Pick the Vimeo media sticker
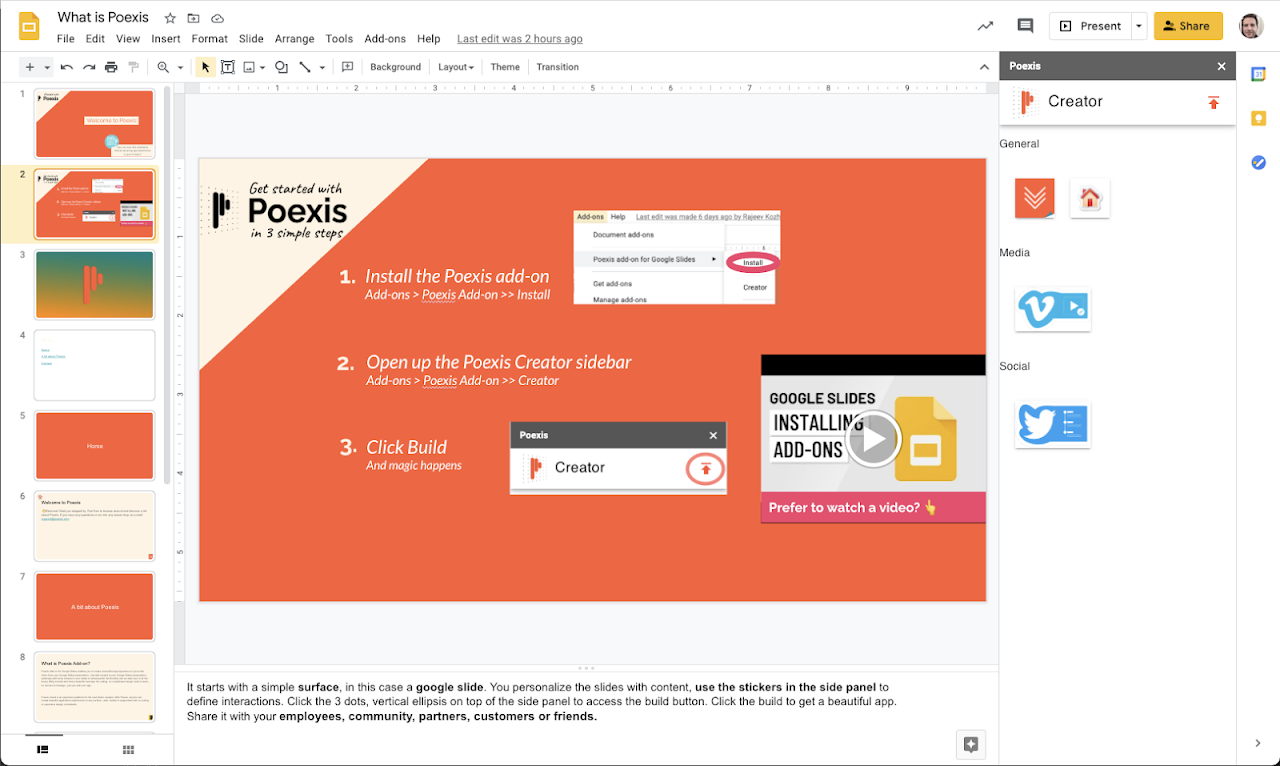 (x=1052, y=309)
